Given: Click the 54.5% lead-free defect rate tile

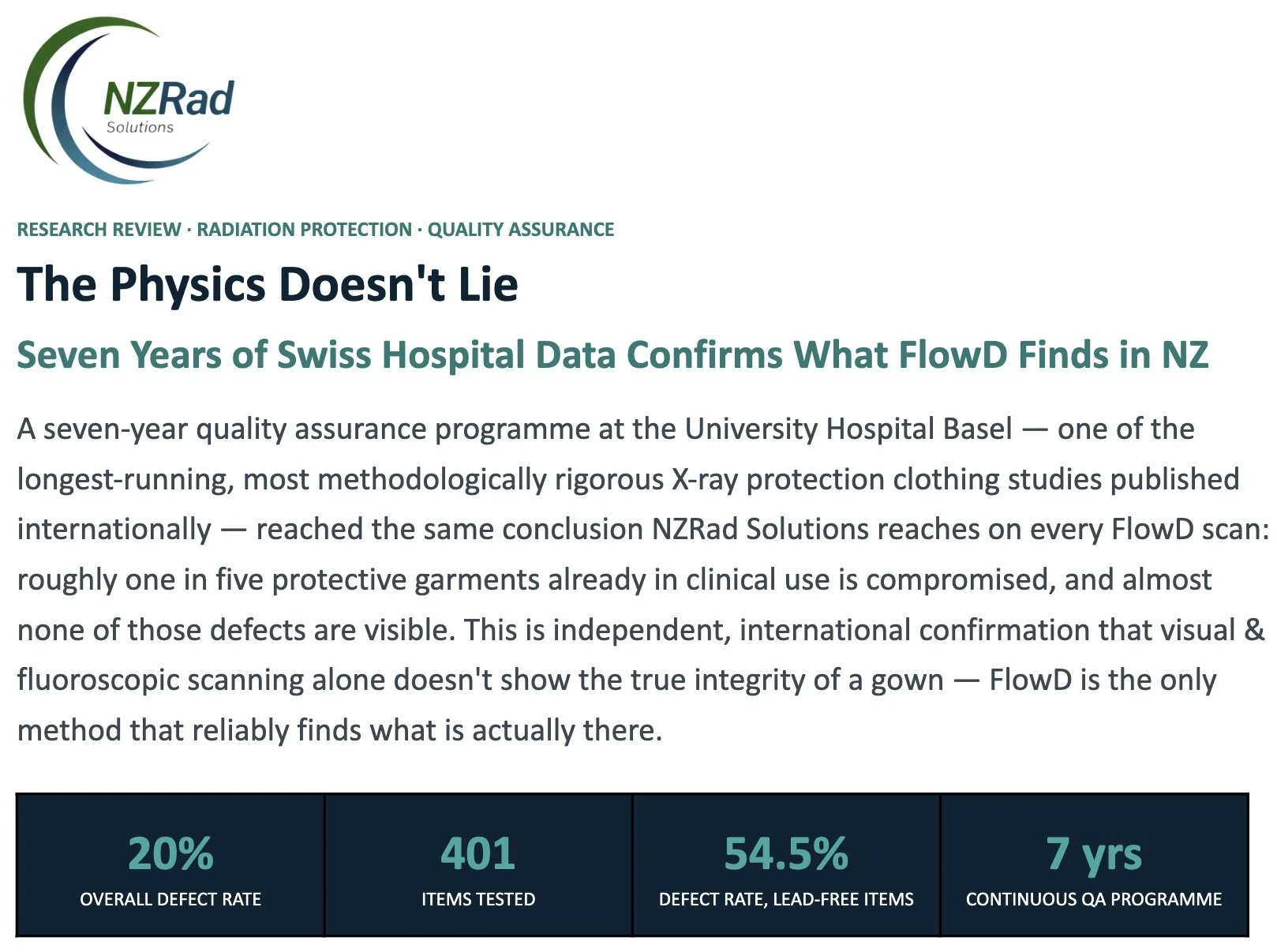Looking at the screenshot, I should coord(786,865).
